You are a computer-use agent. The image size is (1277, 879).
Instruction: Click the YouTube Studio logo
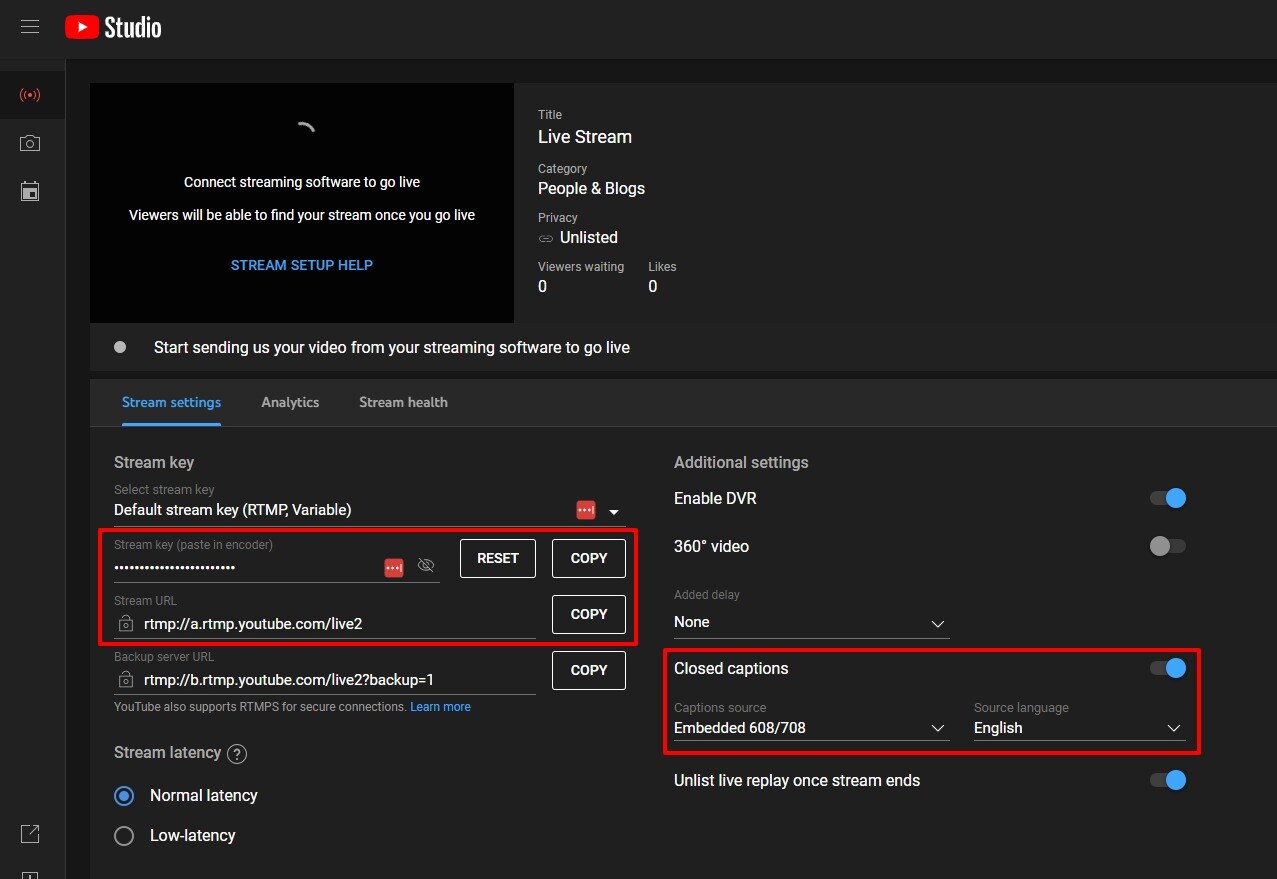[113, 27]
